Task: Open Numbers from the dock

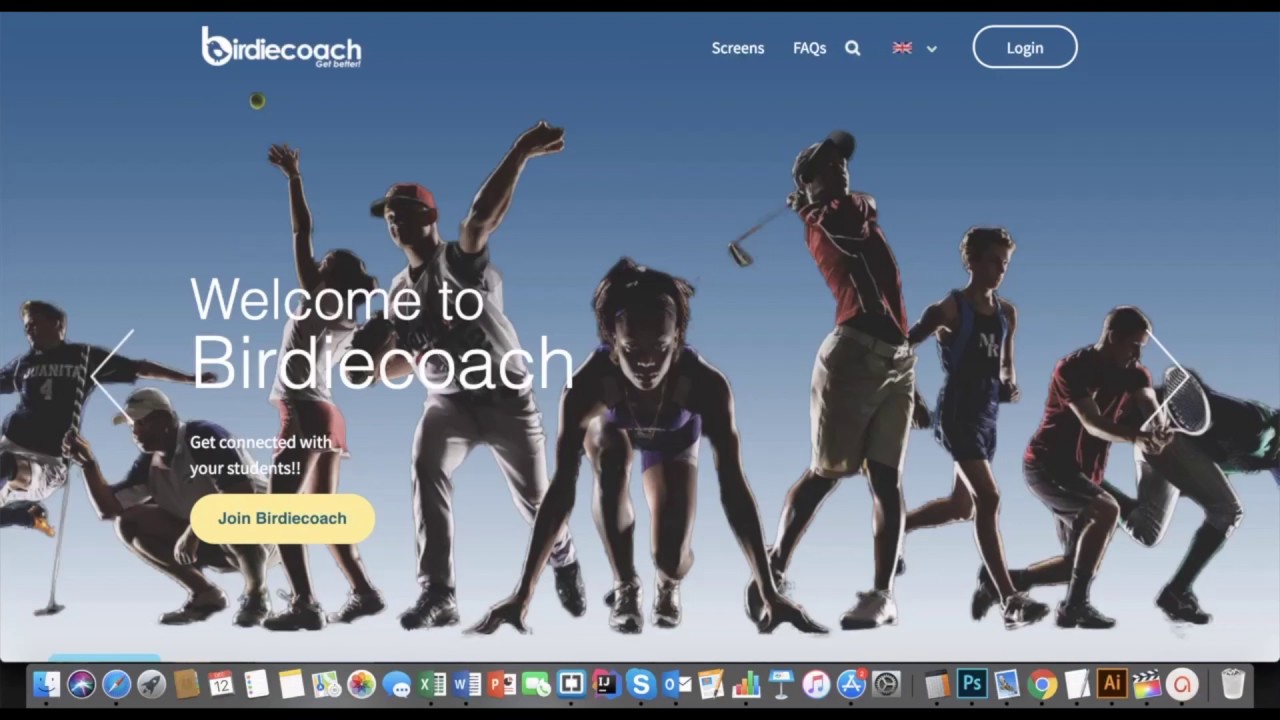Action: tap(746, 684)
